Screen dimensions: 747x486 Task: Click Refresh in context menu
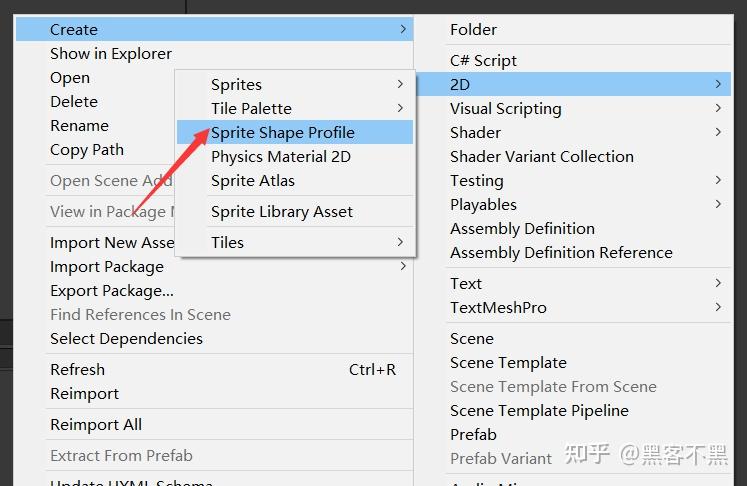[x=78, y=369]
